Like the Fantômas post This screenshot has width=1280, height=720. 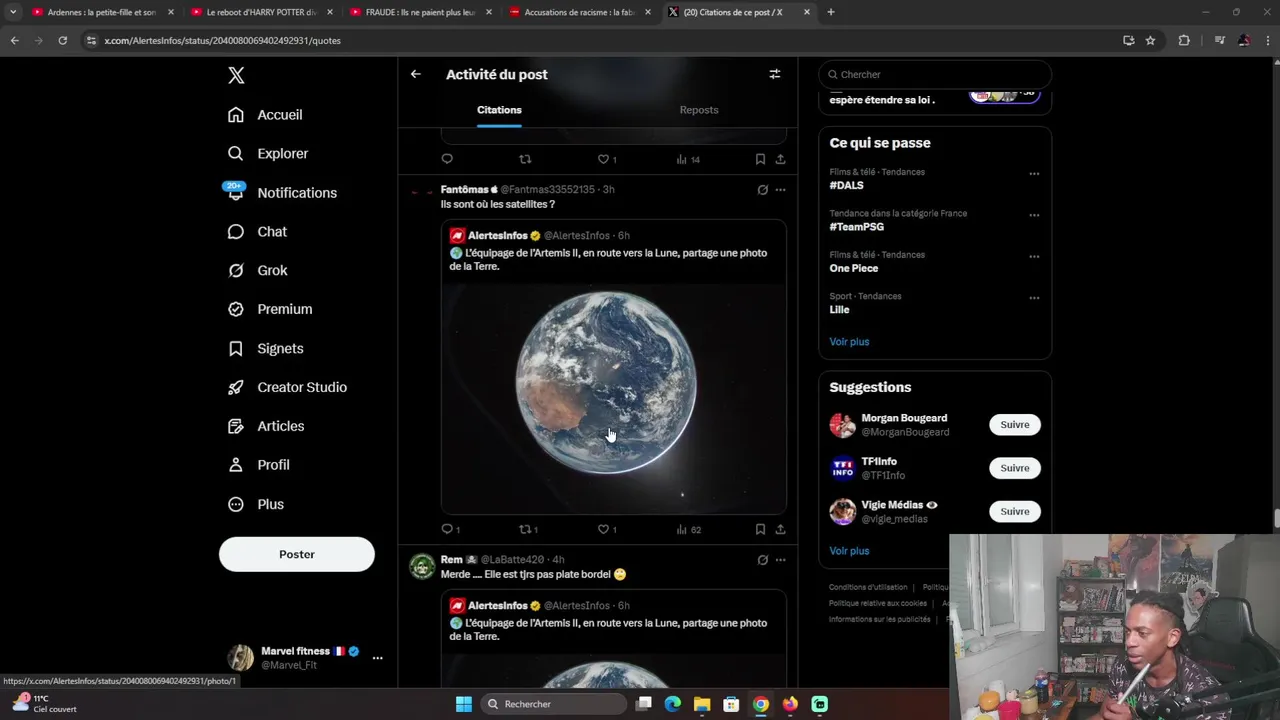[x=606, y=529]
